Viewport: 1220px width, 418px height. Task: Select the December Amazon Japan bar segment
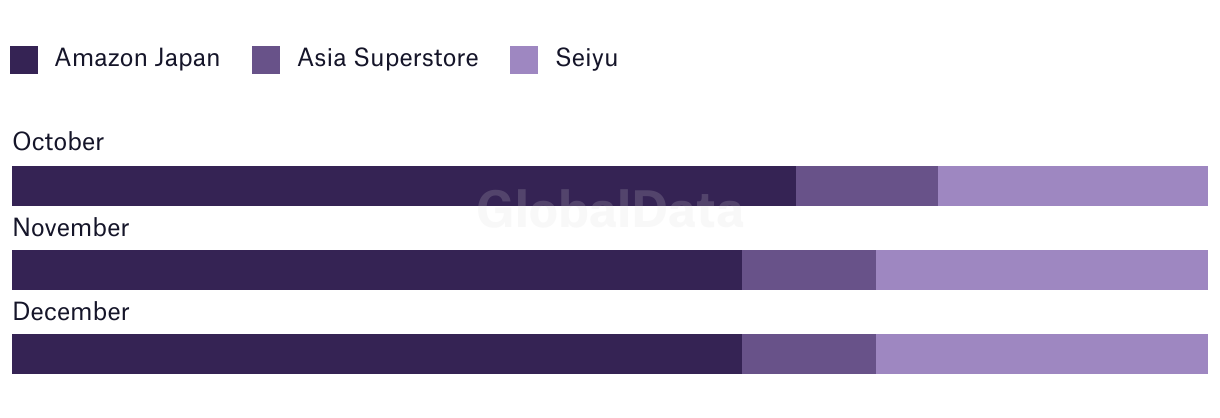point(377,354)
